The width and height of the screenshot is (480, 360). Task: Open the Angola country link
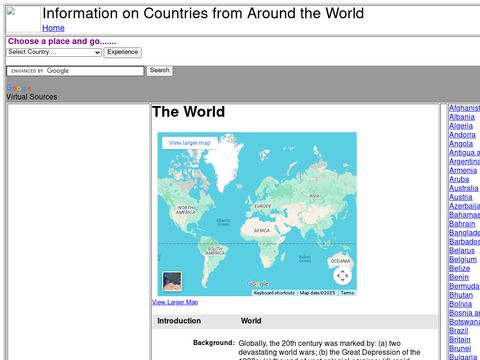click(461, 144)
